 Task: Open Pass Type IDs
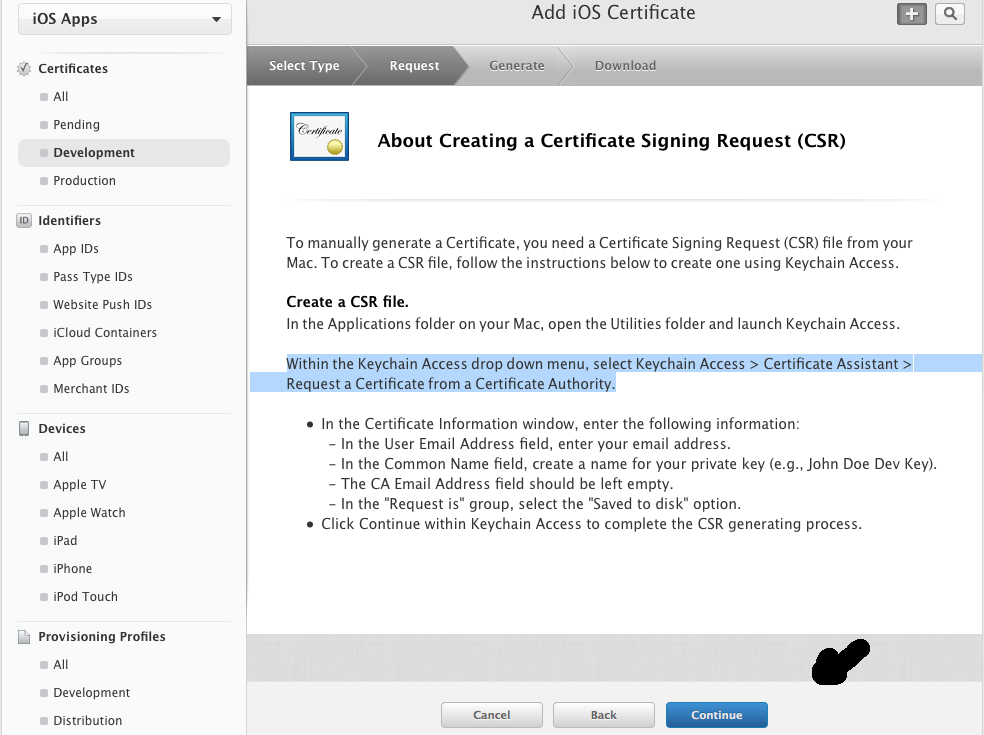pos(93,277)
